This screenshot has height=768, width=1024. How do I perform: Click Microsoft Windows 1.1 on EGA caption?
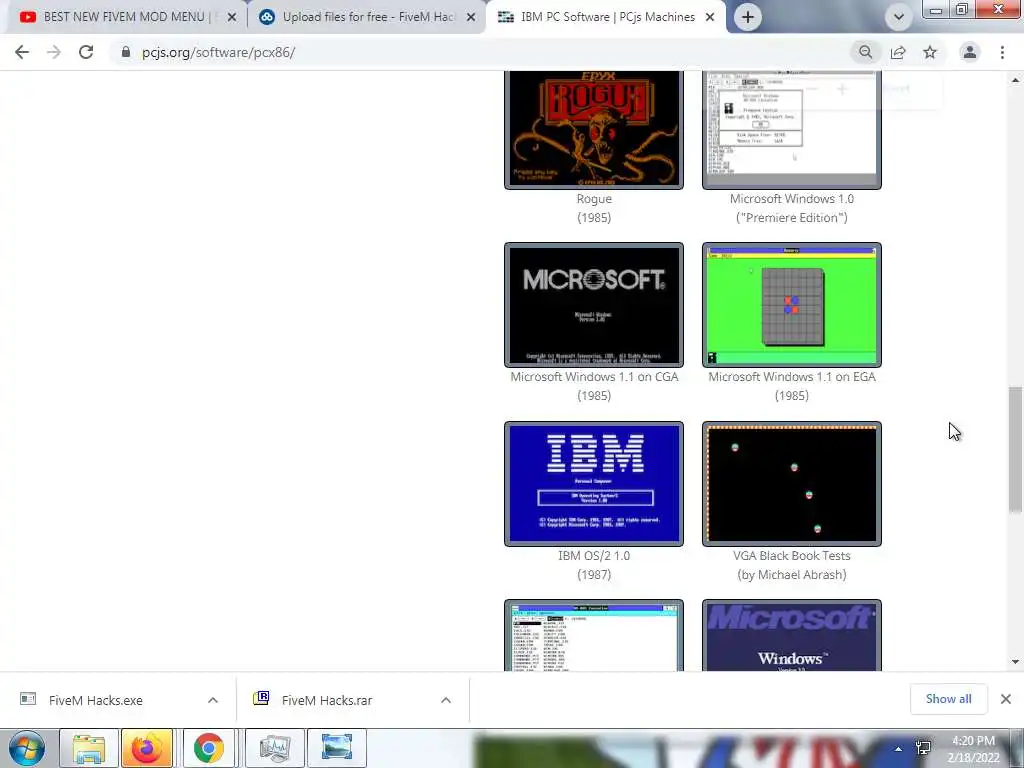[x=792, y=386]
